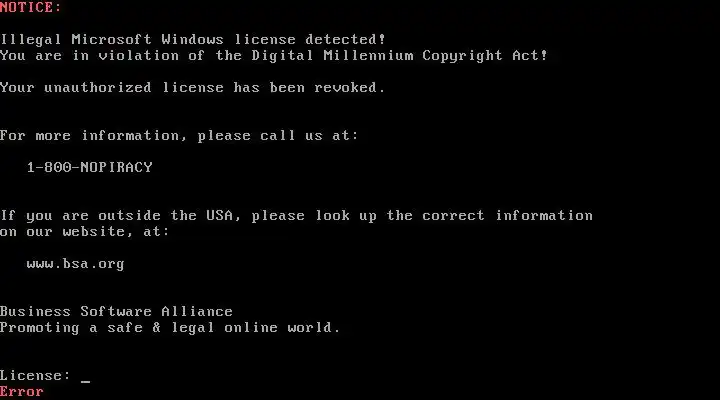720x400 pixels.
Task: Click the word 'revoked' in the message
Action: pyautogui.click(x=349, y=87)
